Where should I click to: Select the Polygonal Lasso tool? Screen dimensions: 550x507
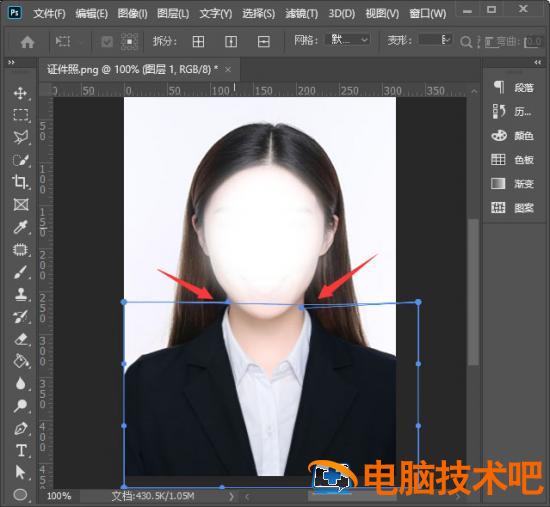pyautogui.click(x=20, y=137)
